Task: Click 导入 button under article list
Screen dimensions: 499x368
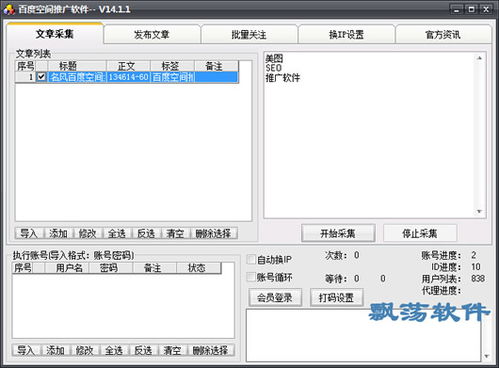Action: (x=29, y=233)
